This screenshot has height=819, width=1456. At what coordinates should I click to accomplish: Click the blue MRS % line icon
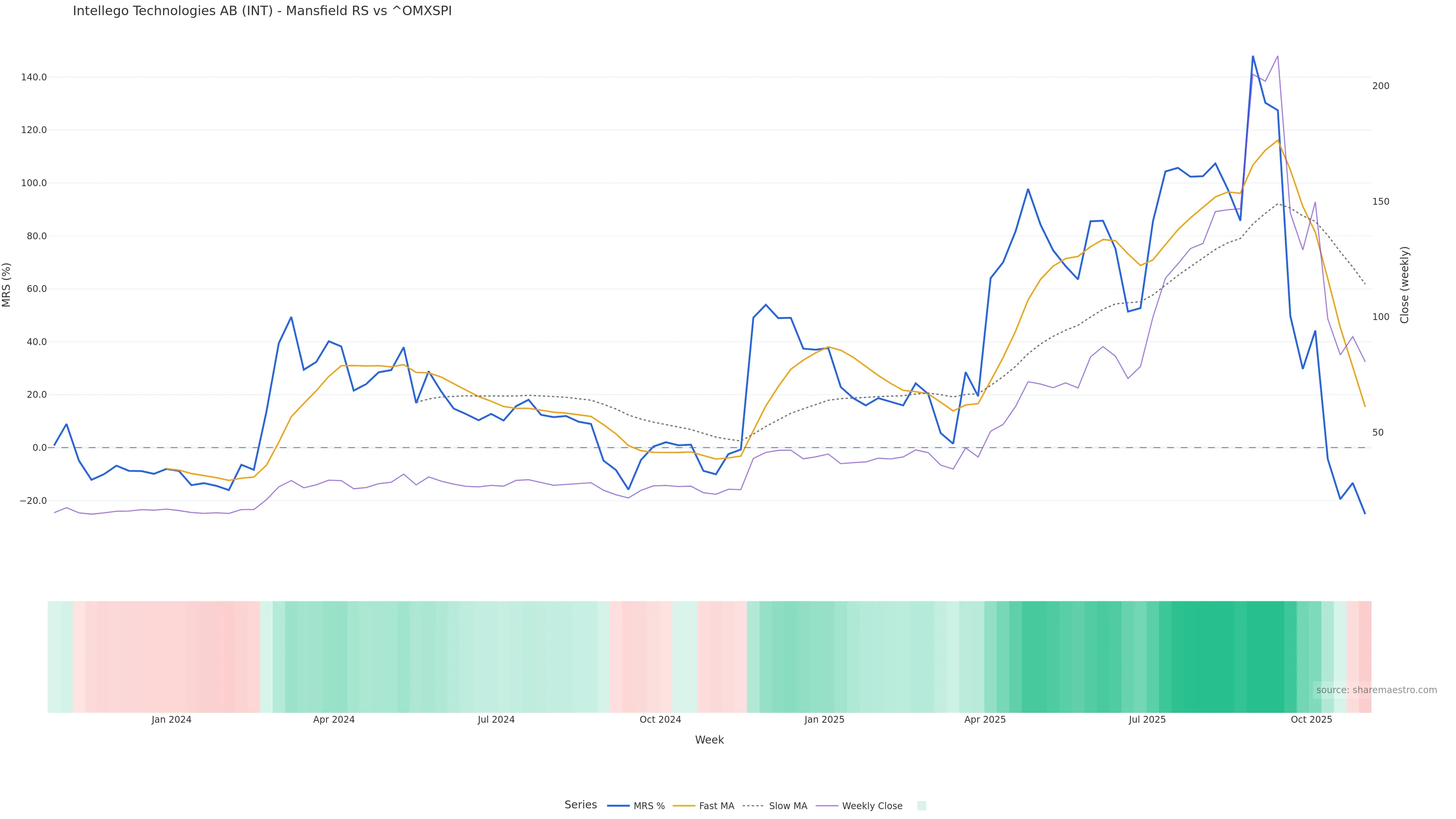click(618, 806)
